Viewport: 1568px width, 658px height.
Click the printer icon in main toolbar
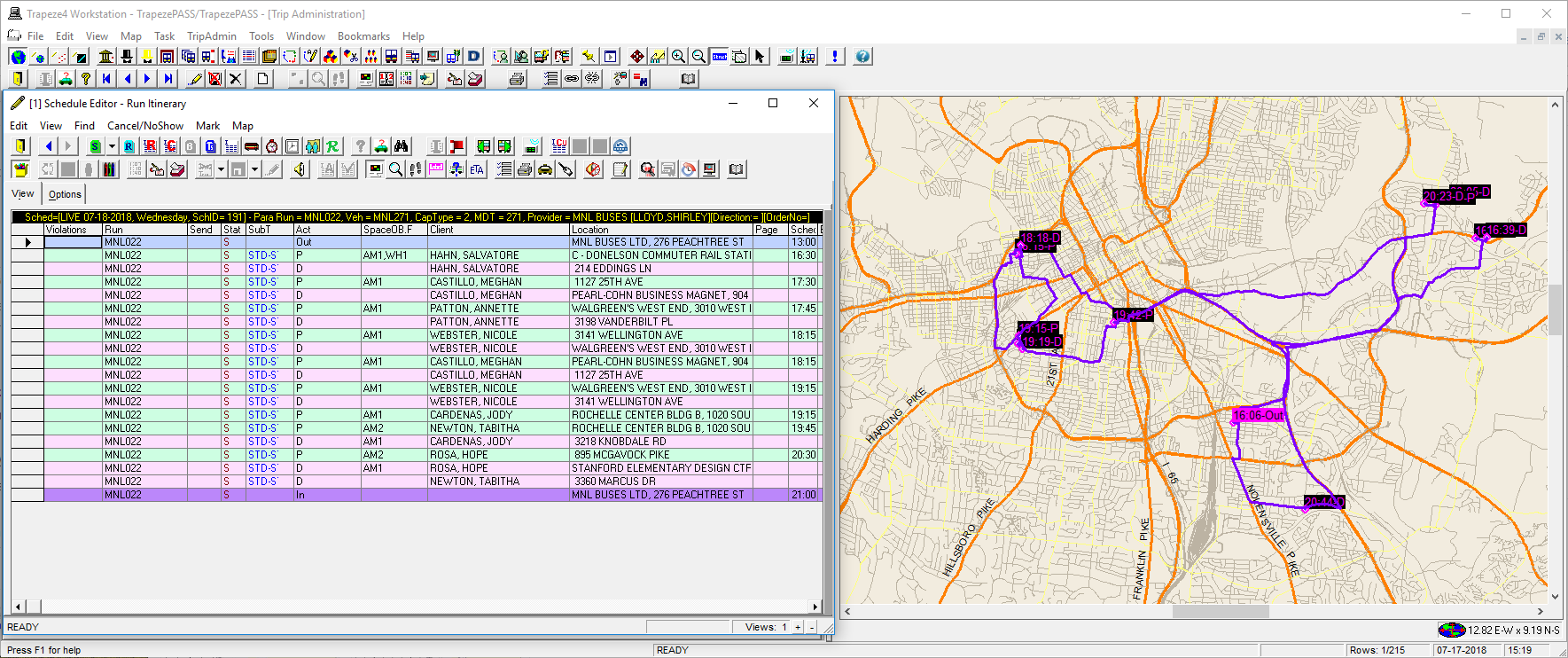(517, 79)
